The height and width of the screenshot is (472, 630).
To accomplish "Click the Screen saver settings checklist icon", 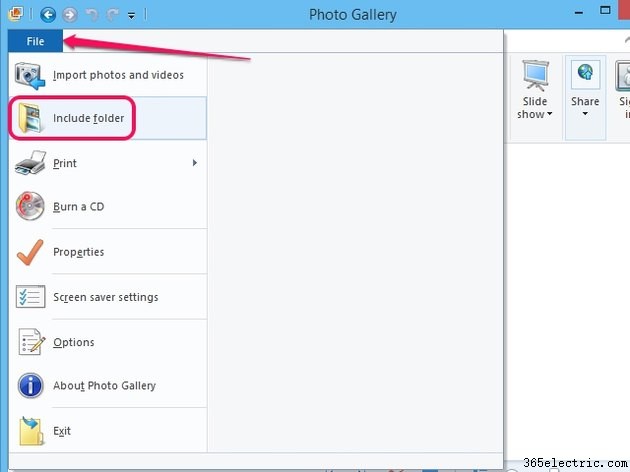I will pos(31,297).
